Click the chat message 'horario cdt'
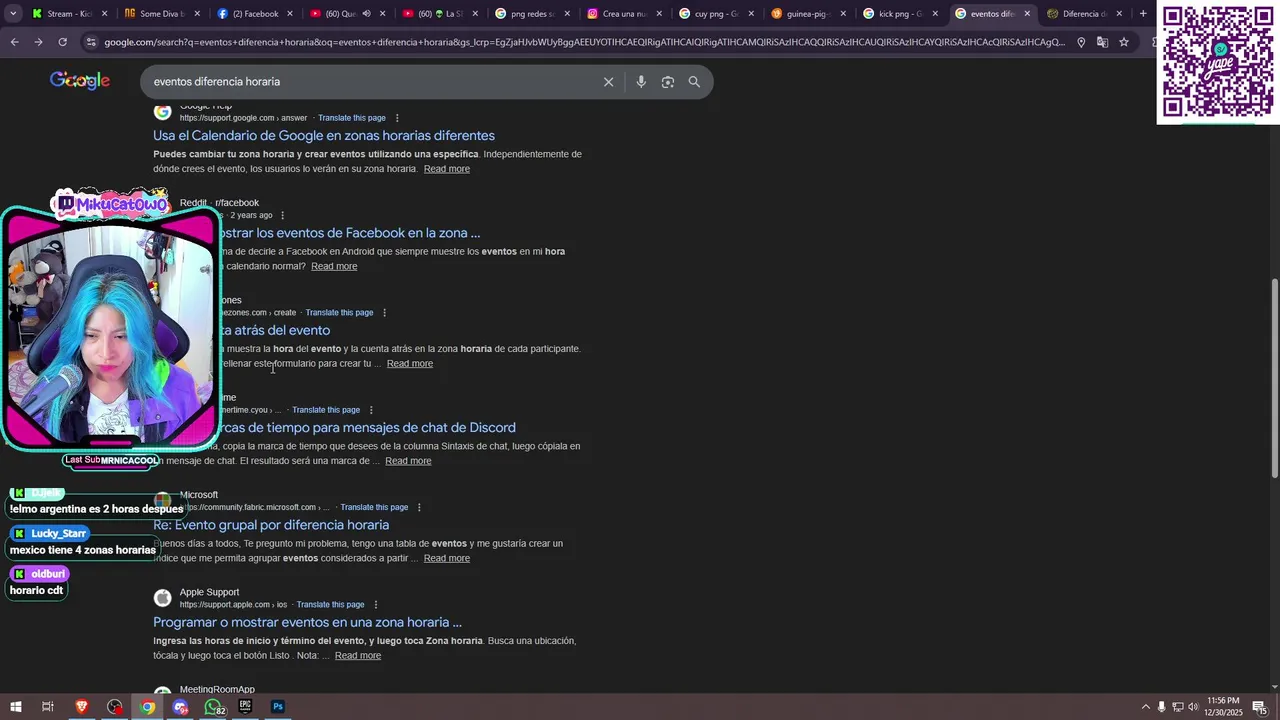 (x=37, y=590)
